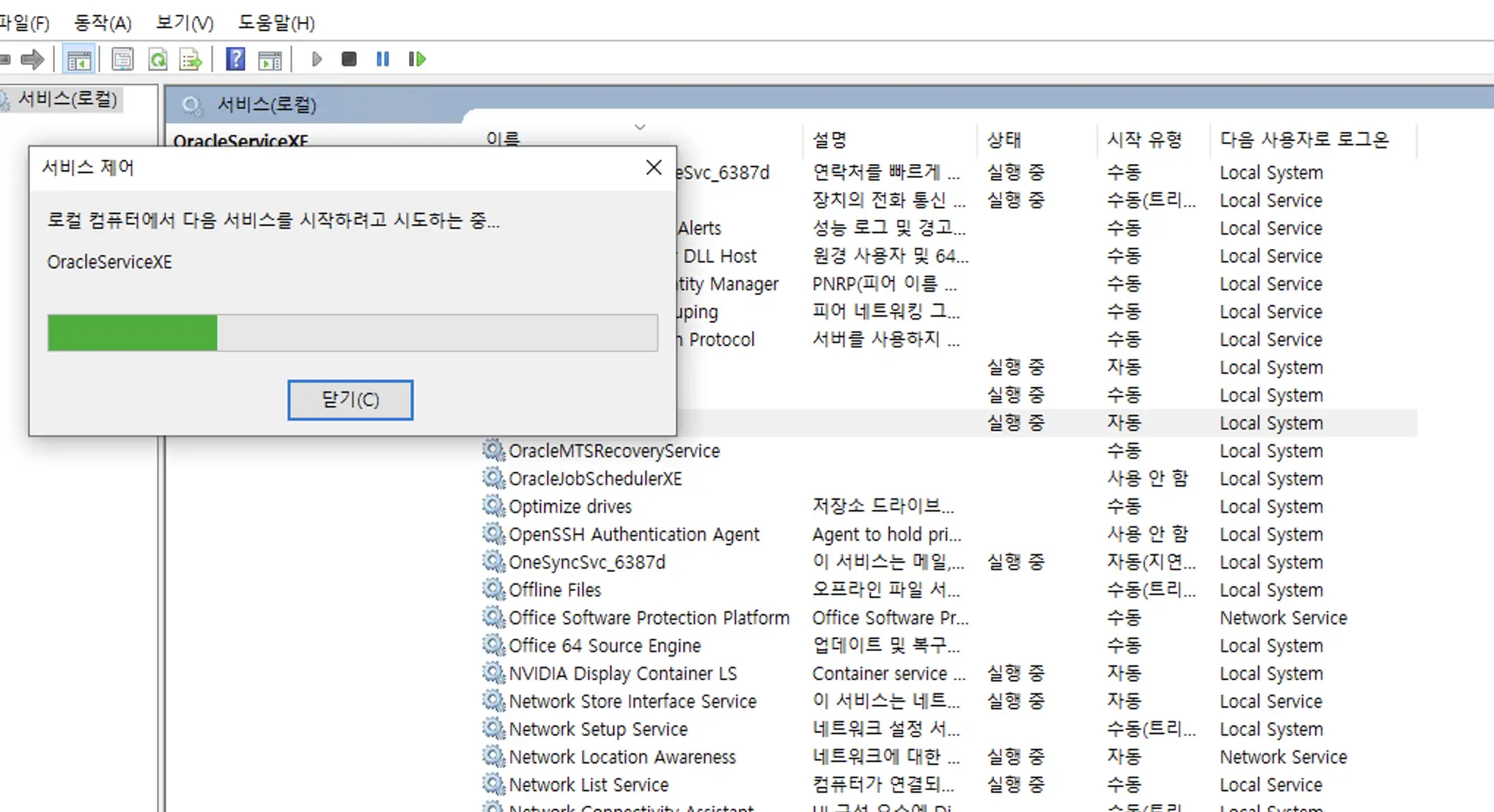Close the 서비스 제어 dialog with X
This screenshot has height=812, width=1494.
tap(653, 168)
